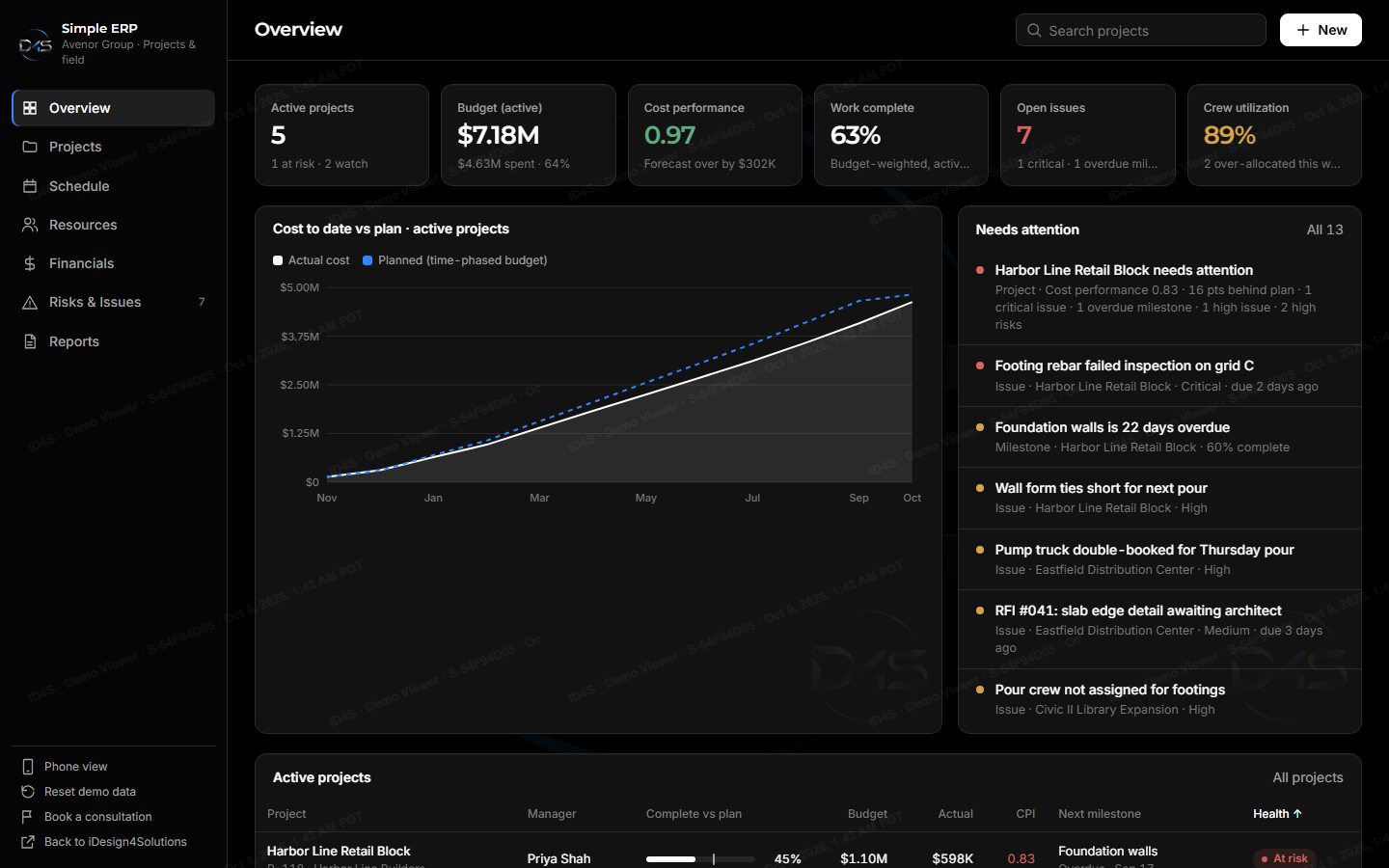
Task: Open Harbor Line Retail Block project row
Action: coord(808,851)
